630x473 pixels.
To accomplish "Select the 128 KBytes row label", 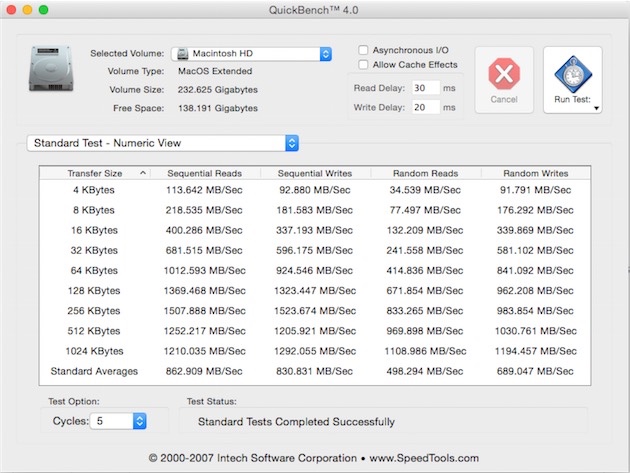I will [x=94, y=291].
